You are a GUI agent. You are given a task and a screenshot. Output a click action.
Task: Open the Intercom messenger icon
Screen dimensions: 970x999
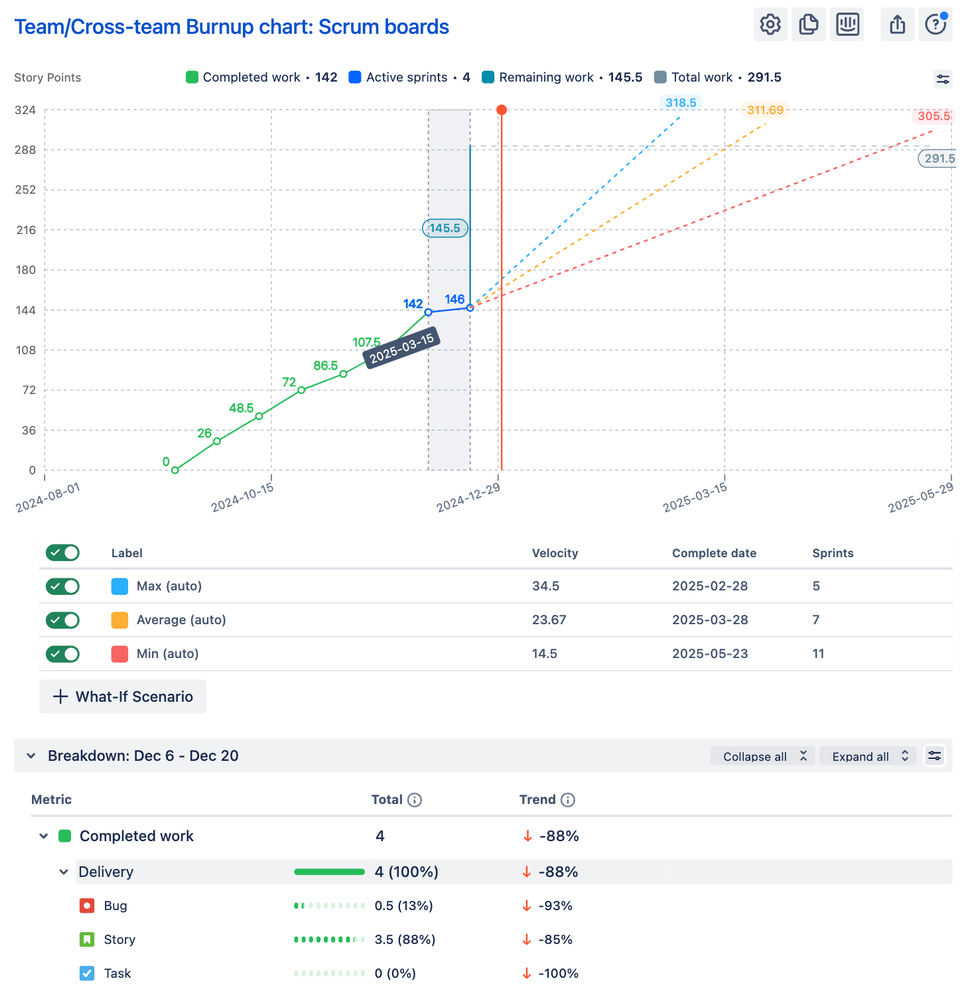(x=847, y=24)
